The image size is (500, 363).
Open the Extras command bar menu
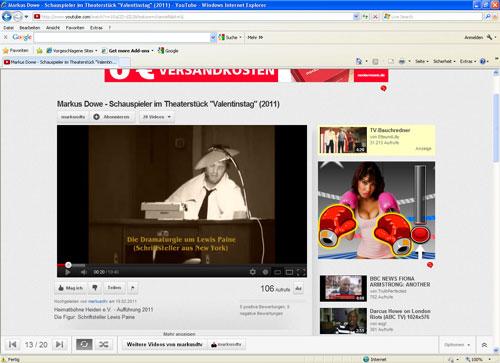468,61
